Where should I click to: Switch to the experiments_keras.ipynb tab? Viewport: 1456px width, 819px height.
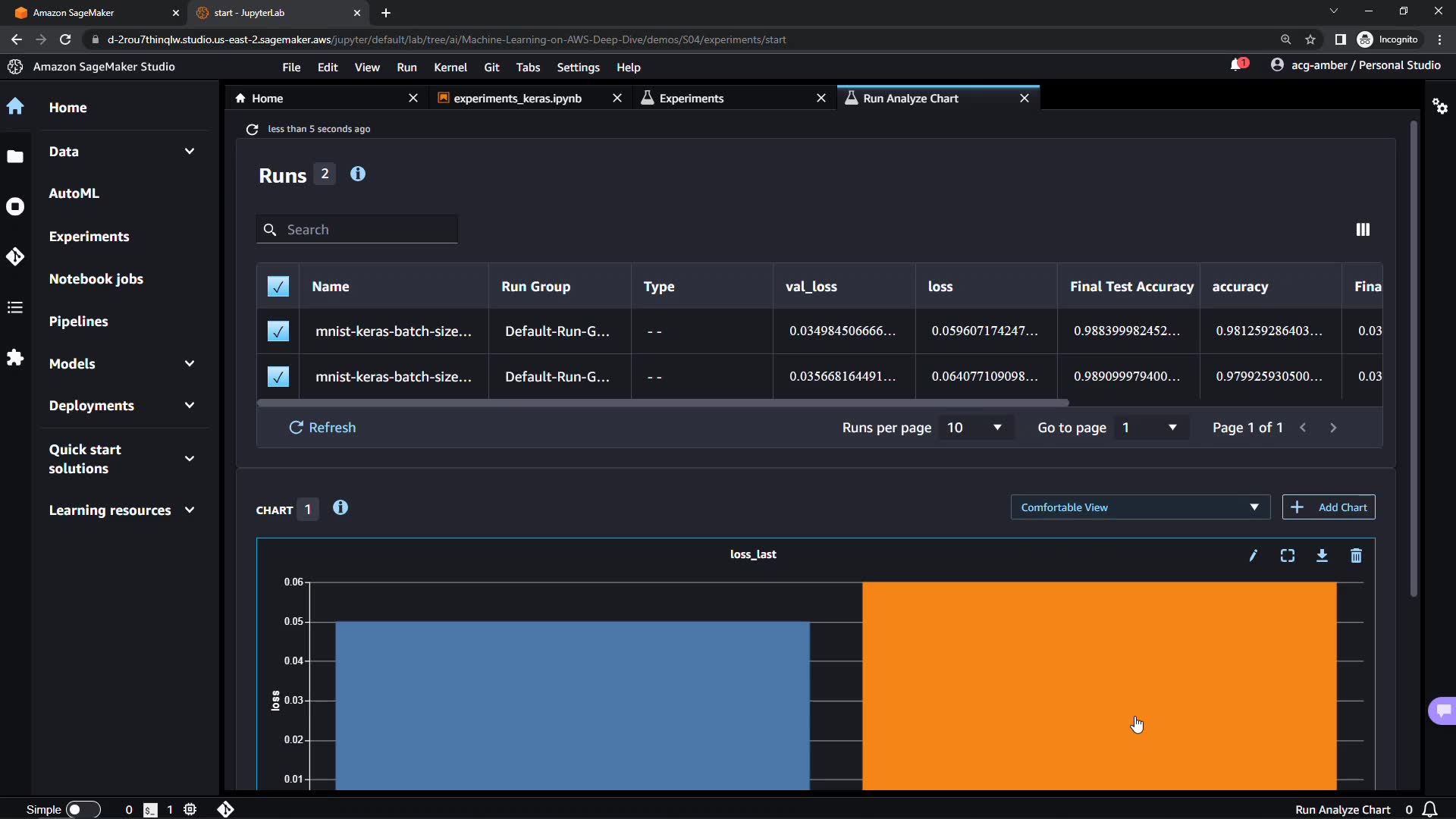pos(517,99)
